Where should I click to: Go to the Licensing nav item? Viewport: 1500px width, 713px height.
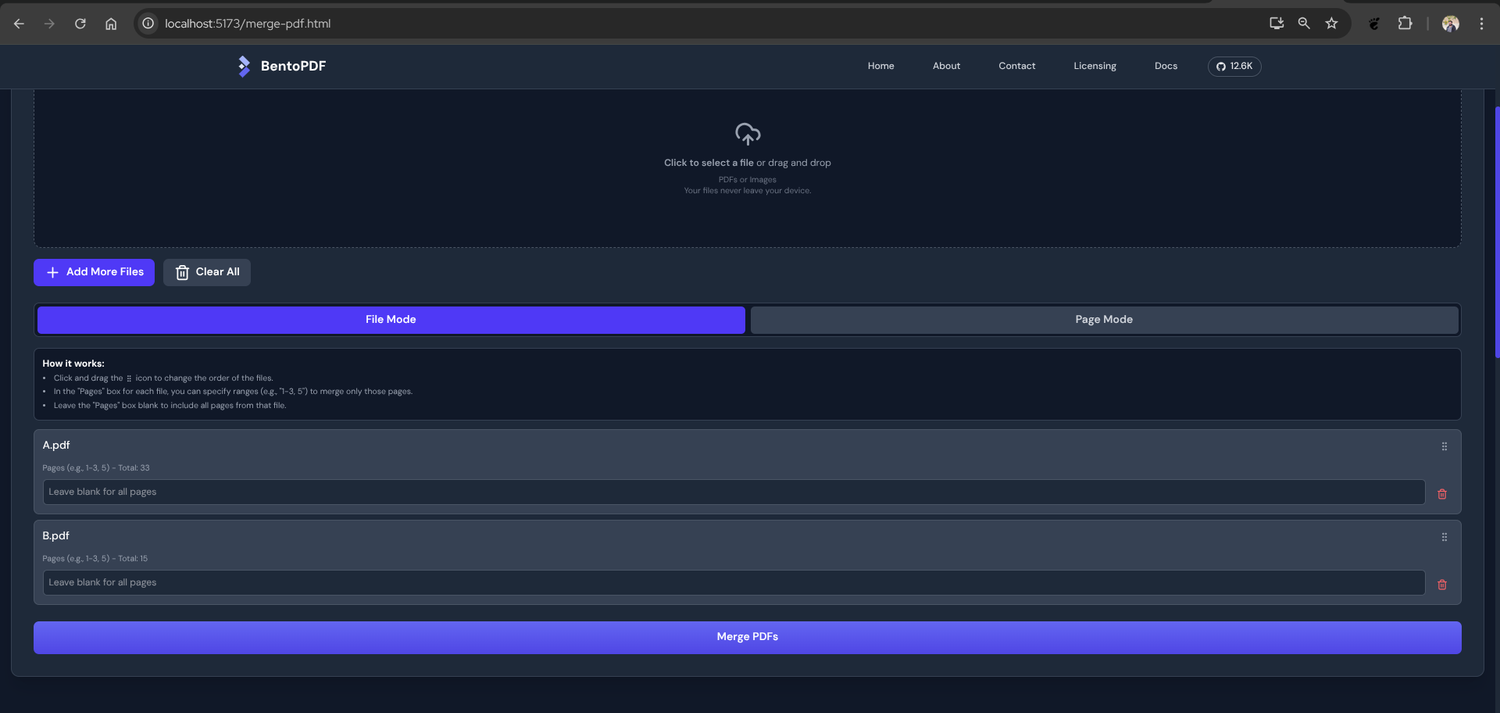(1095, 66)
